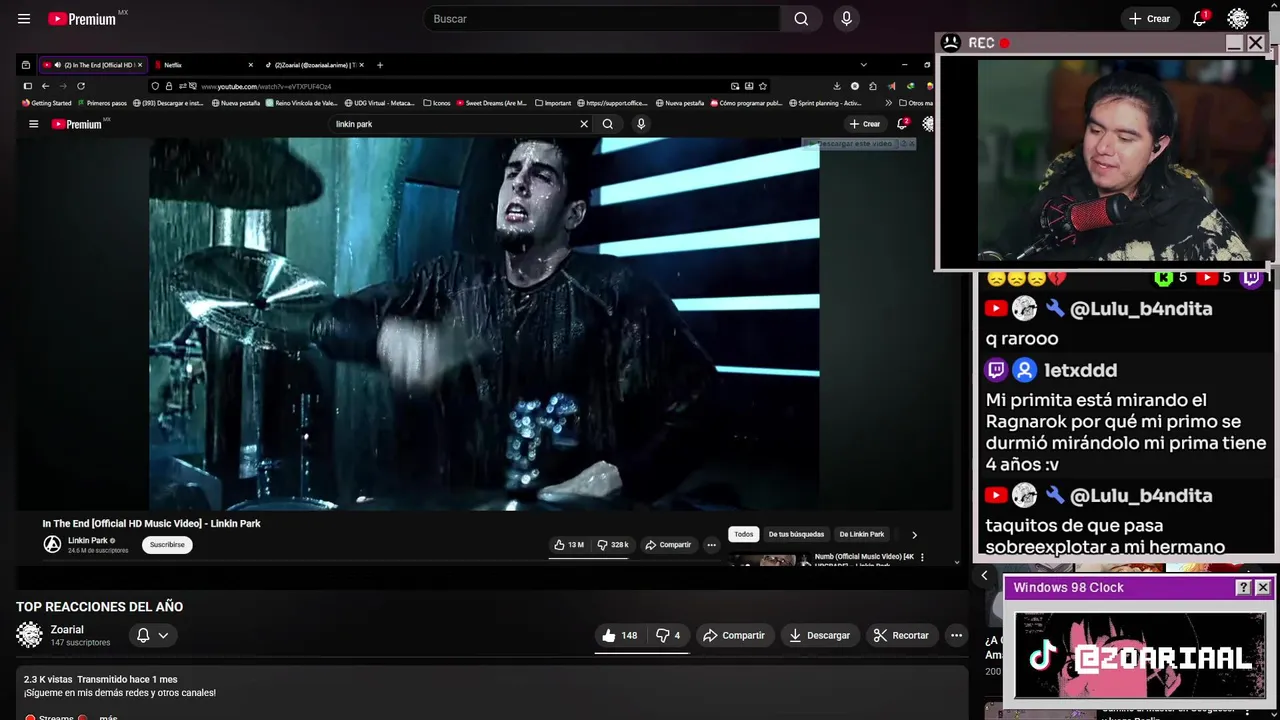Click the help '?' on Windows 98 Clock

click(x=1243, y=588)
